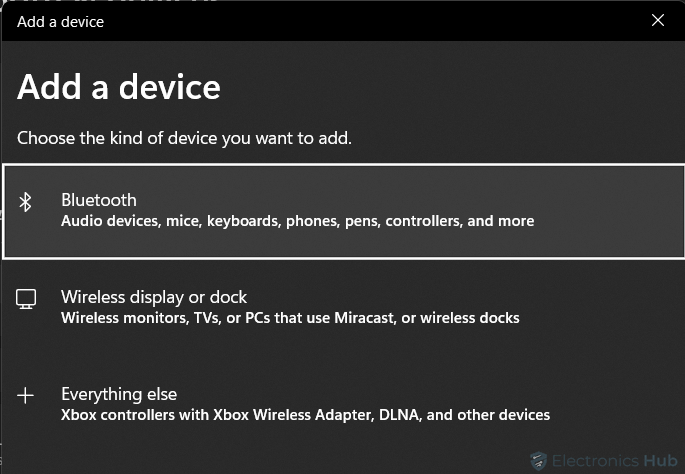685x474 pixels.
Task: Click the 'Choose the kind of device' instruction
Action: pyautogui.click(x=184, y=138)
